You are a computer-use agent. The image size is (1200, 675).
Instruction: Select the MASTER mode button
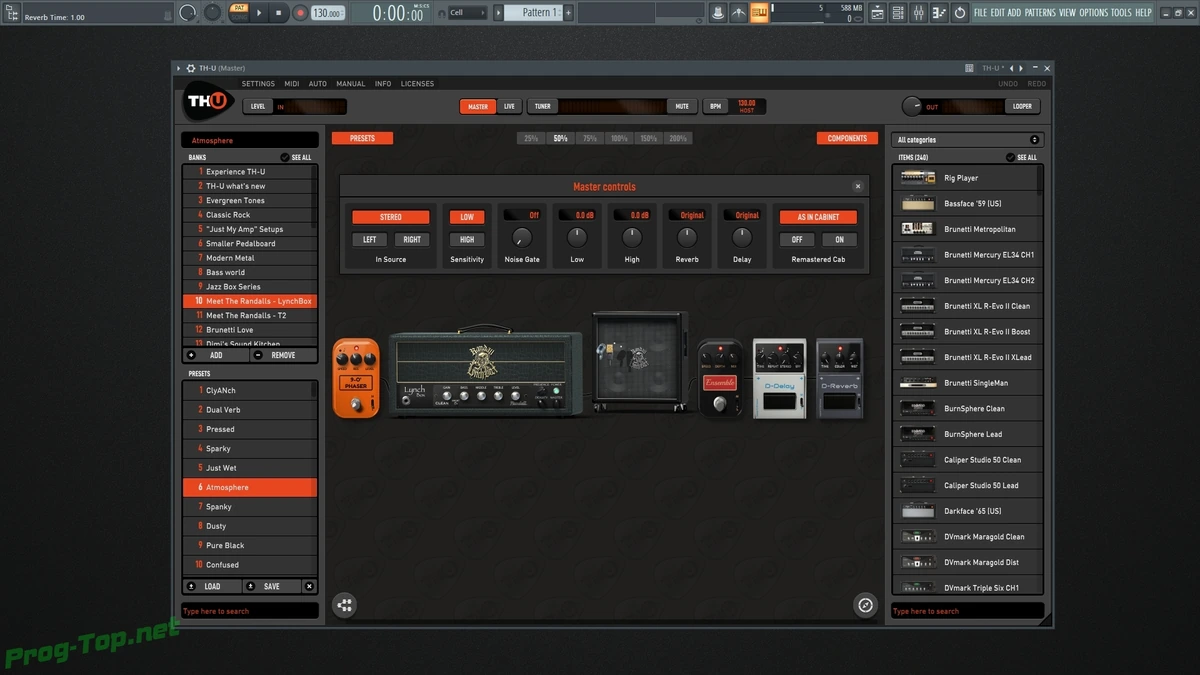click(x=478, y=106)
